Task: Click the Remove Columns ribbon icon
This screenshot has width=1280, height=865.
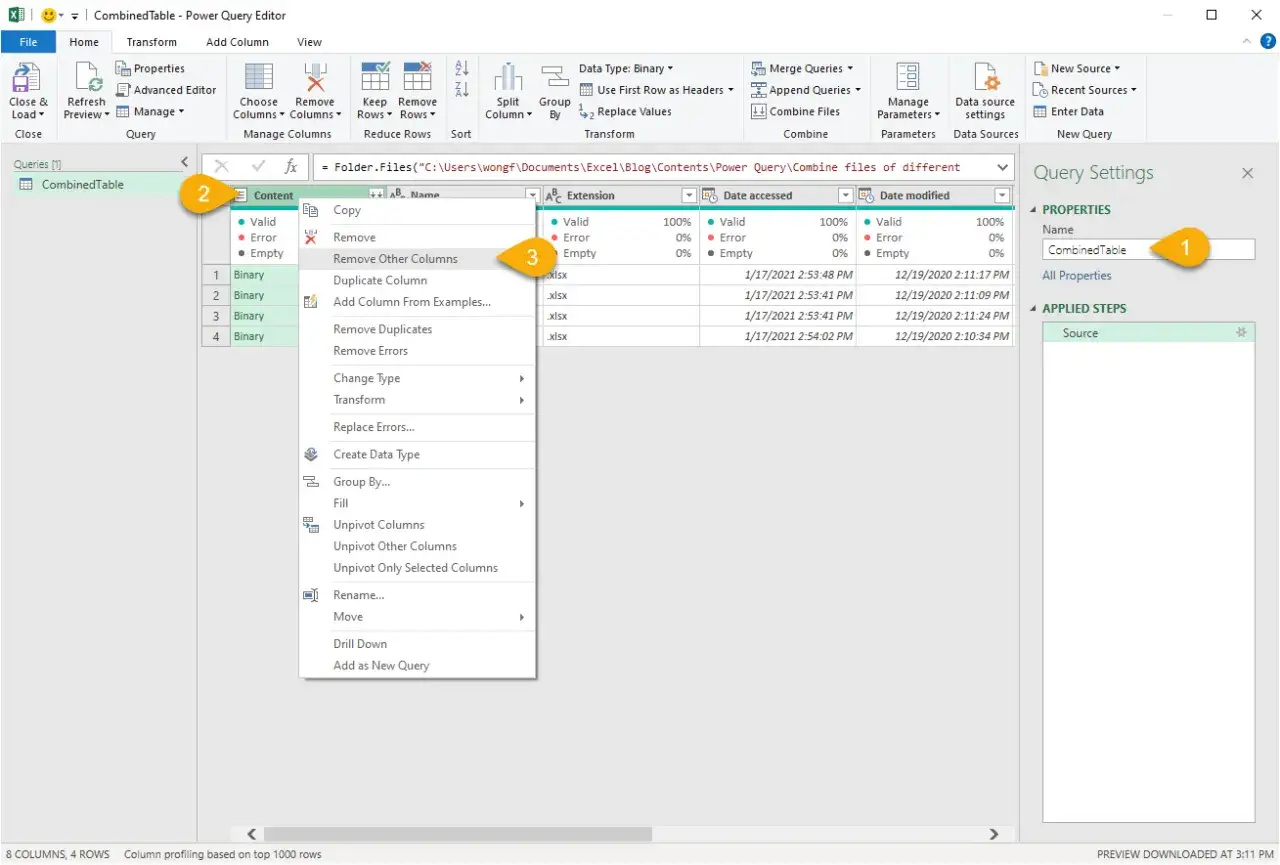Action: pos(315,78)
